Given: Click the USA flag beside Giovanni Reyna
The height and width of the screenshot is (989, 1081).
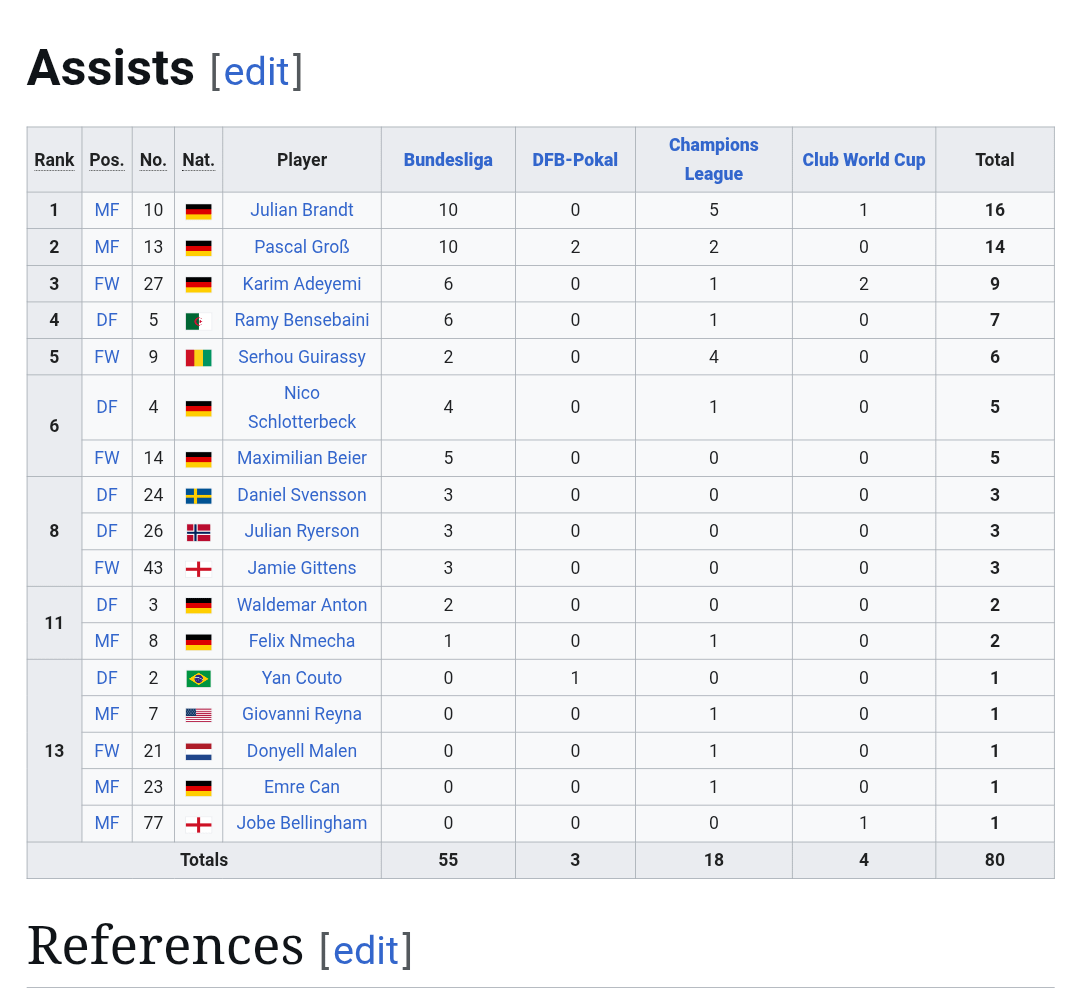Looking at the screenshot, I should click(x=198, y=715).
